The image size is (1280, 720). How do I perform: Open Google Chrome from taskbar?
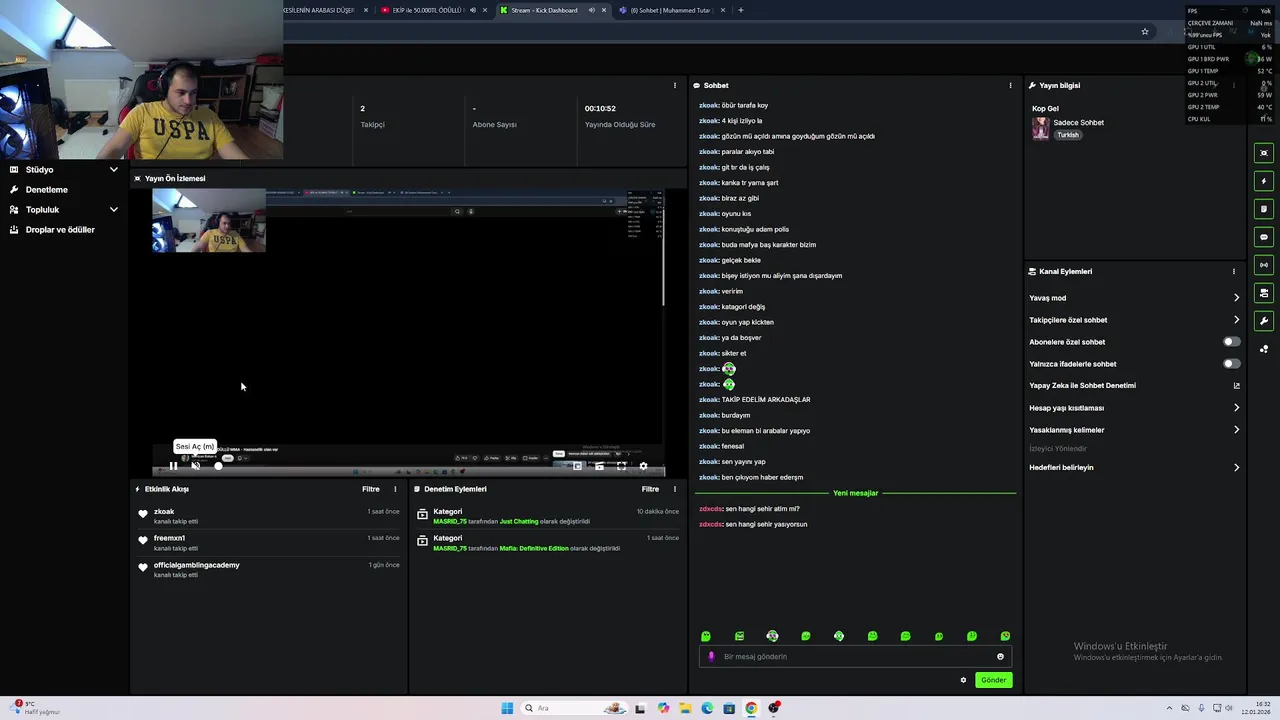(751, 708)
